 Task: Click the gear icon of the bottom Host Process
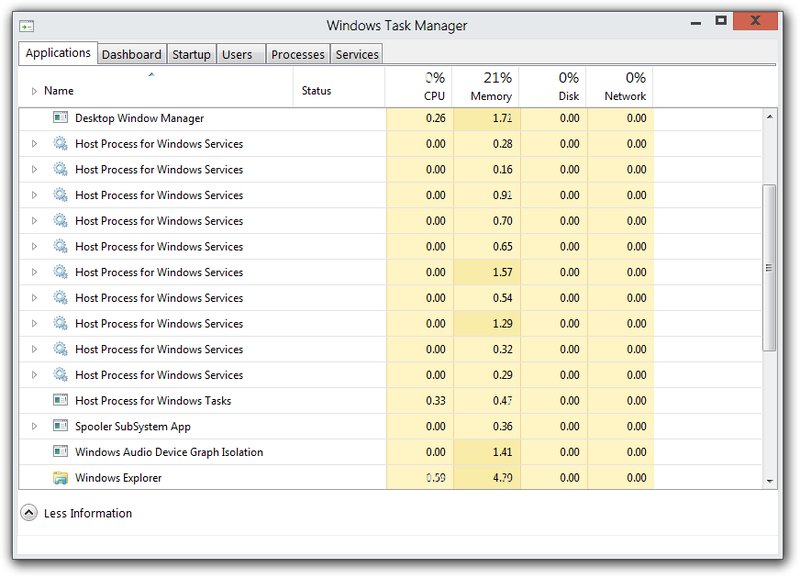[59, 375]
